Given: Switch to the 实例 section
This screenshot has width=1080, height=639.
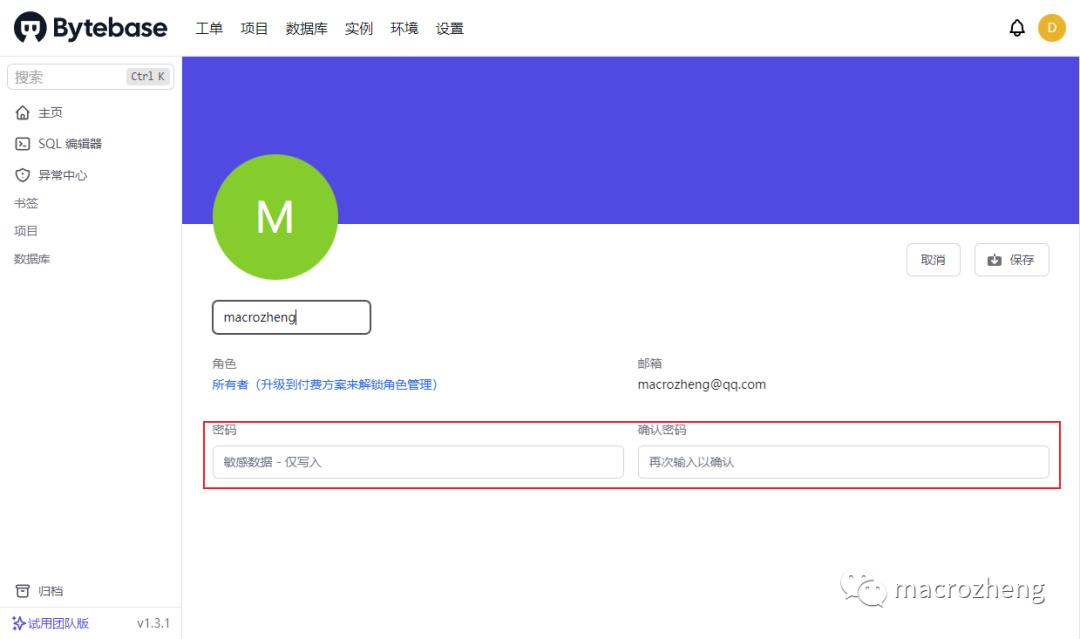Looking at the screenshot, I should 358,28.
